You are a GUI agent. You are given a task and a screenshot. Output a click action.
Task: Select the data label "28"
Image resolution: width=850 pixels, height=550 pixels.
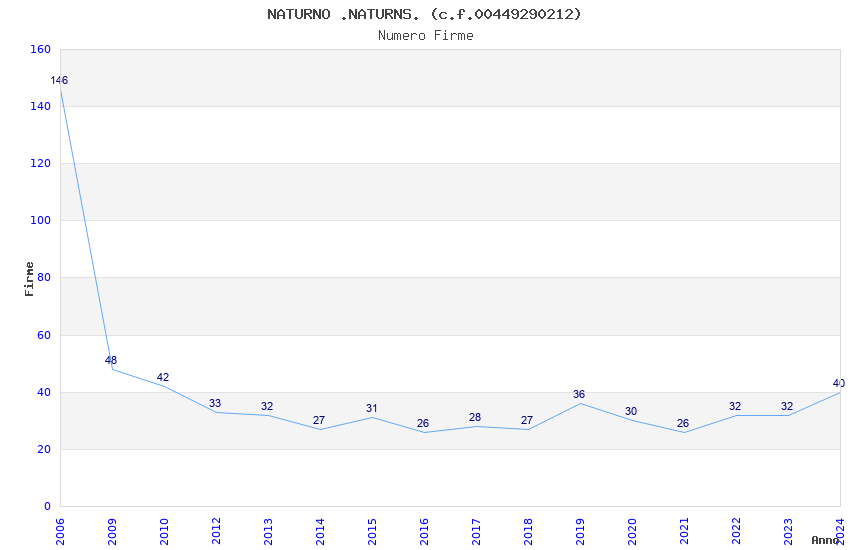475,417
